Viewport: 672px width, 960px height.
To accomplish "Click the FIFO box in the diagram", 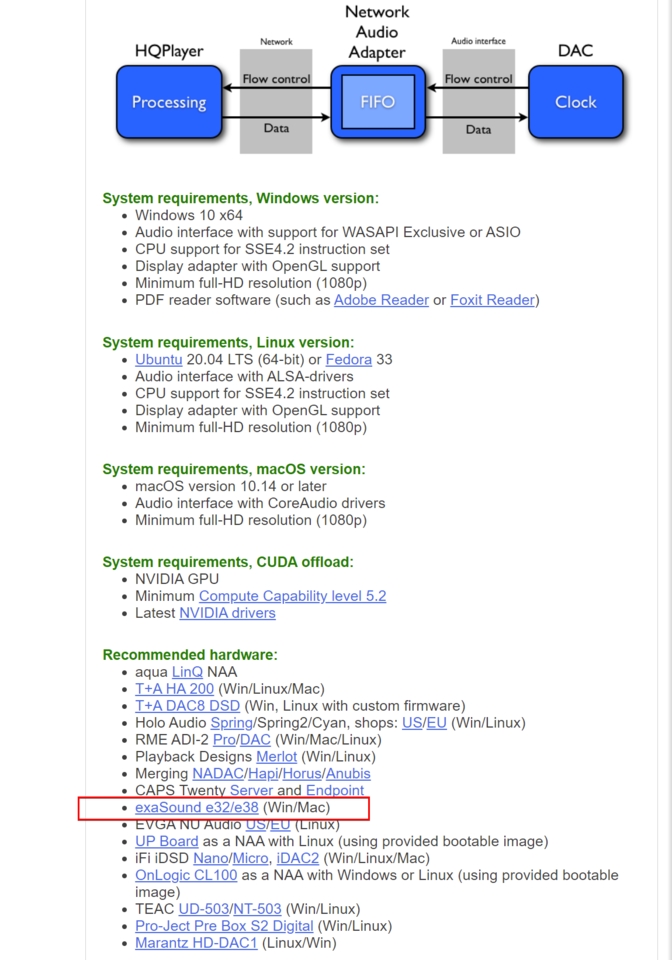I will pos(378,102).
